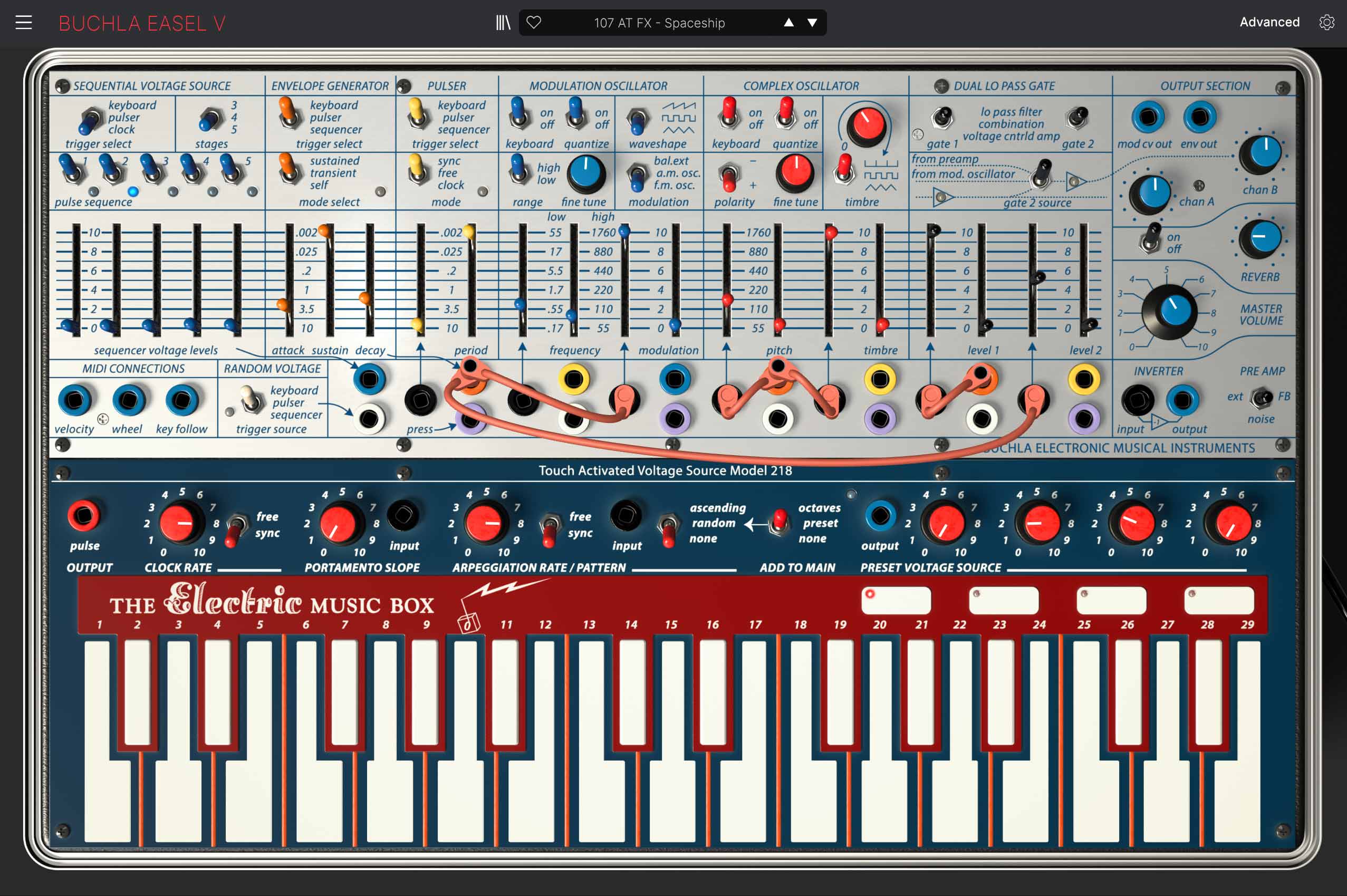Click the red pulse output jack
Screen dimensions: 1347x896
click(x=83, y=515)
